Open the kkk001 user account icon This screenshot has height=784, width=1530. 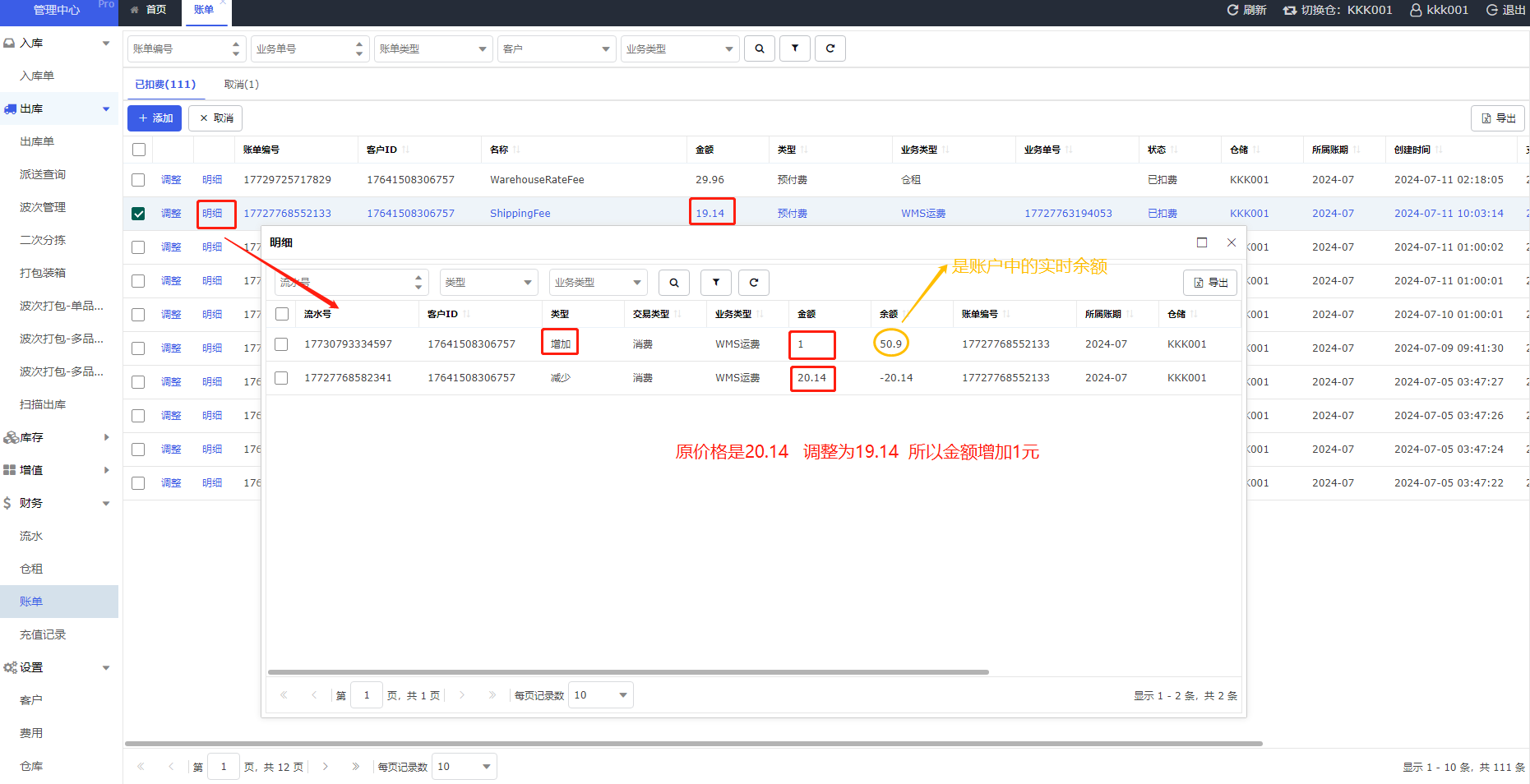point(1417,10)
